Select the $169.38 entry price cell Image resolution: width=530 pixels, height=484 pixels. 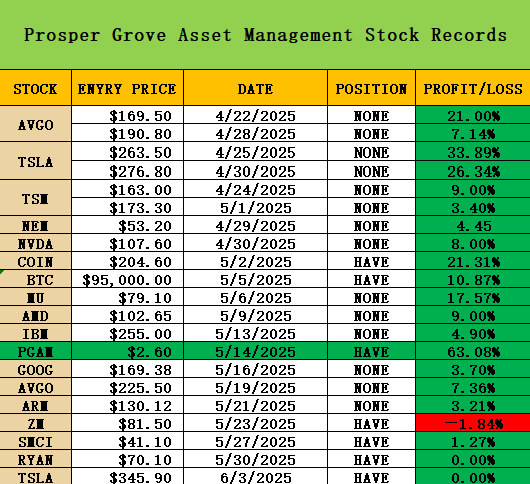(x=127, y=369)
